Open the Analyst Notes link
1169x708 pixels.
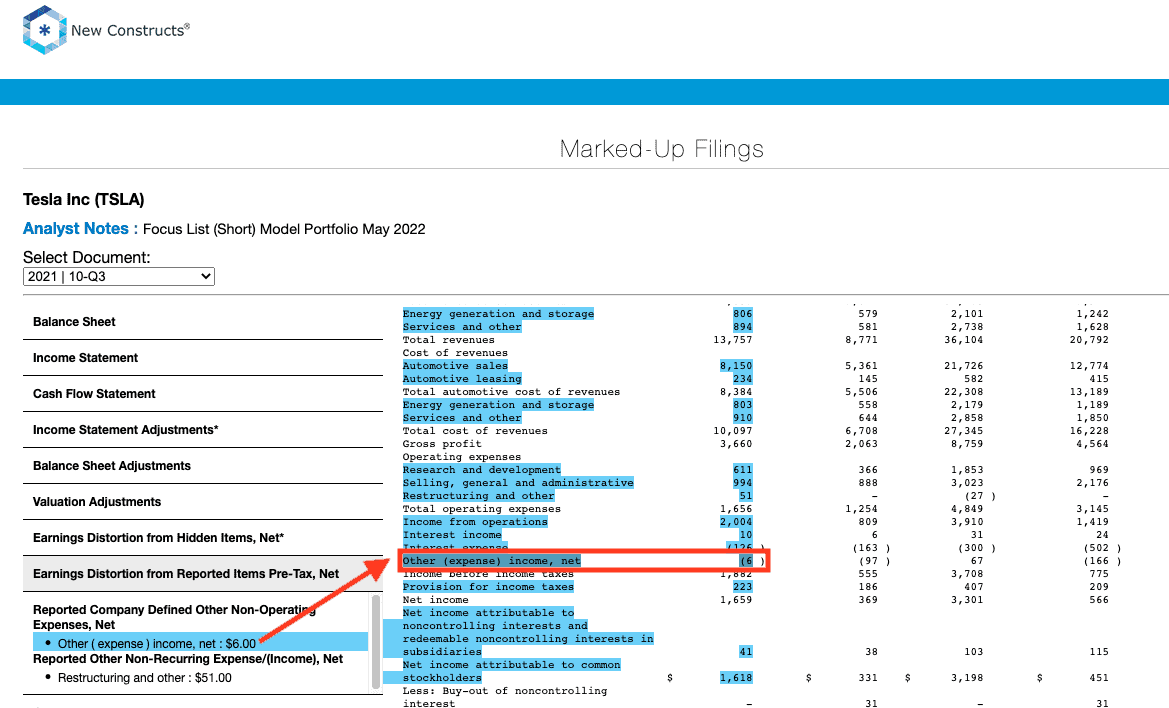point(75,229)
